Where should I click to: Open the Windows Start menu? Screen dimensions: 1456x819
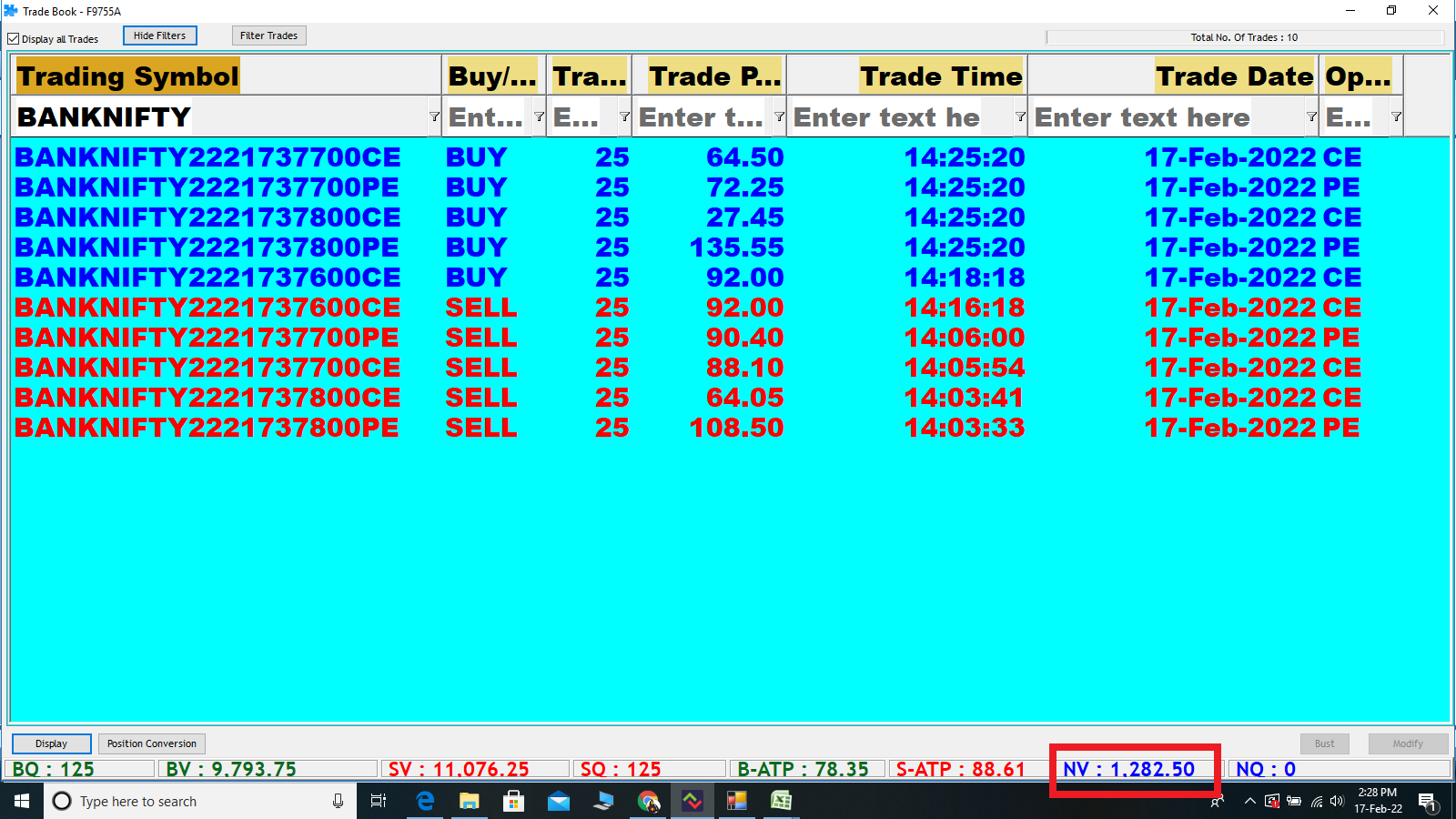(x=22, y=801)
